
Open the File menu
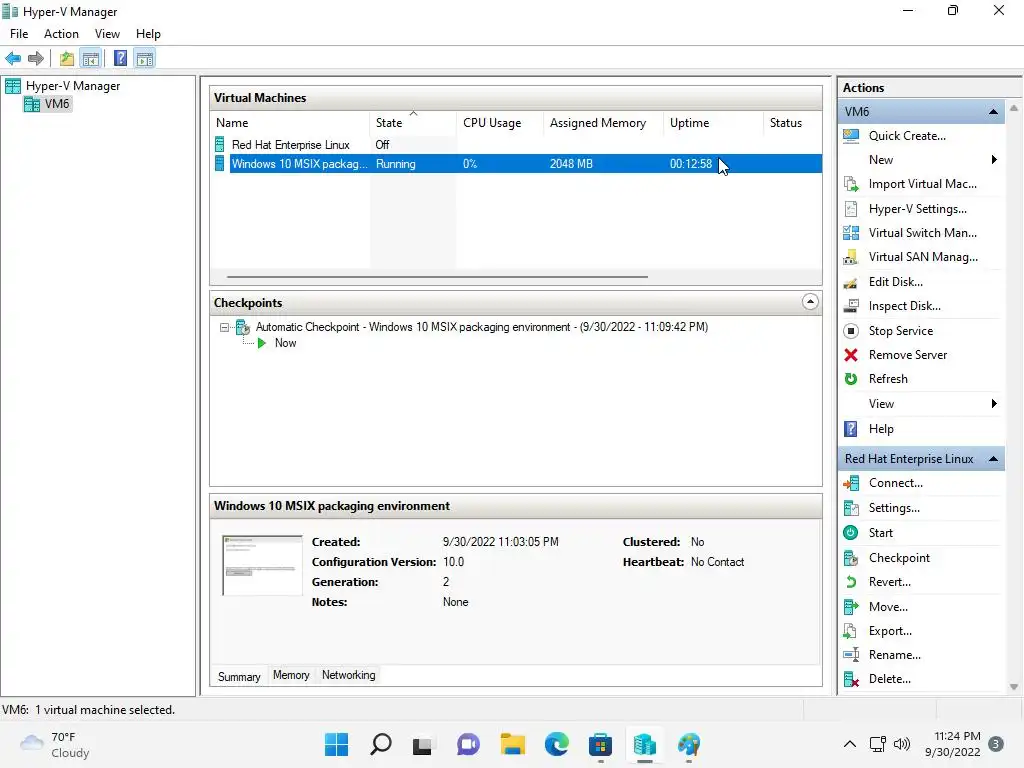(x=19, y=34)
